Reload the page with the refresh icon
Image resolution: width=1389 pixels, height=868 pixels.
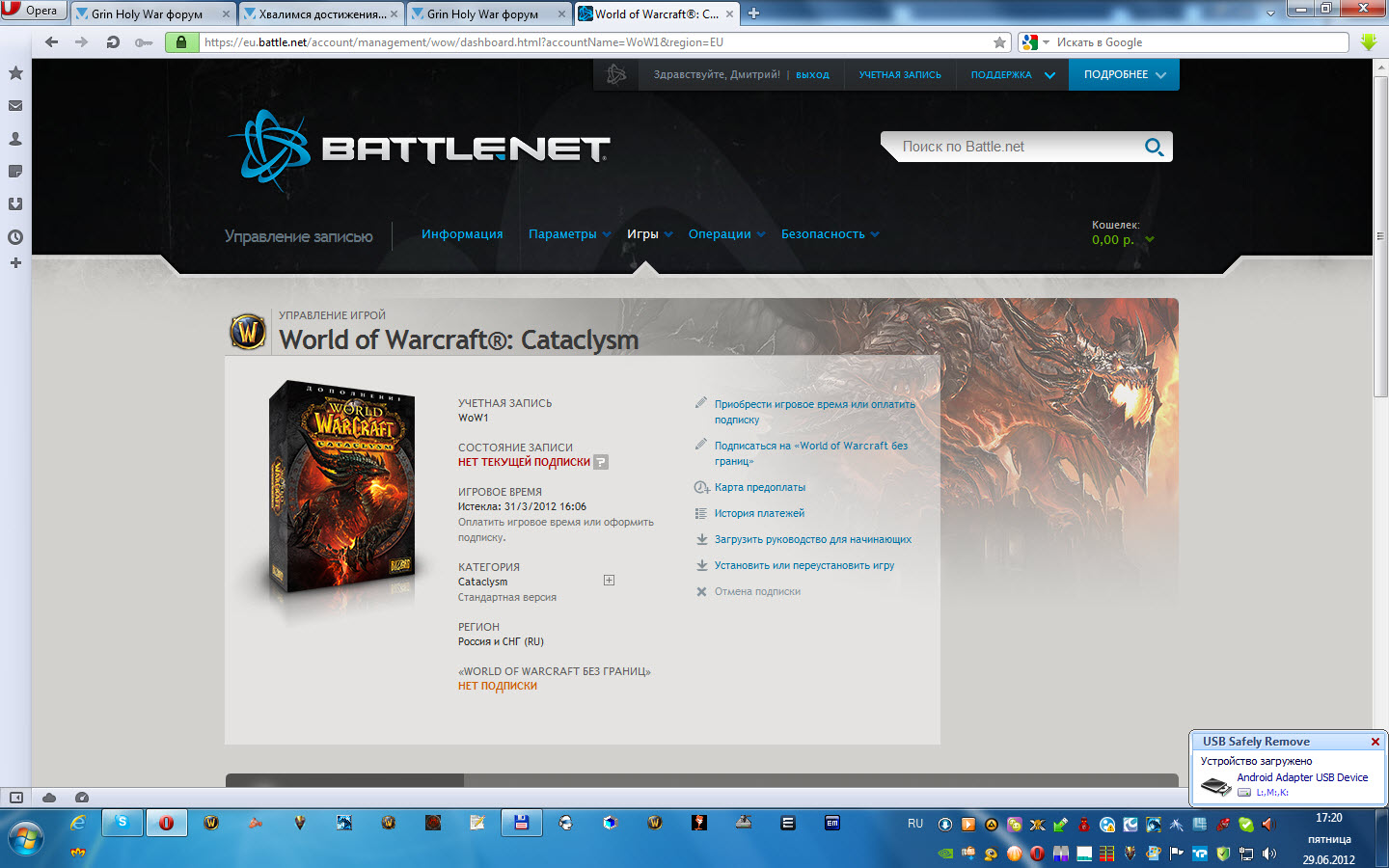click(x=113, y=42)
